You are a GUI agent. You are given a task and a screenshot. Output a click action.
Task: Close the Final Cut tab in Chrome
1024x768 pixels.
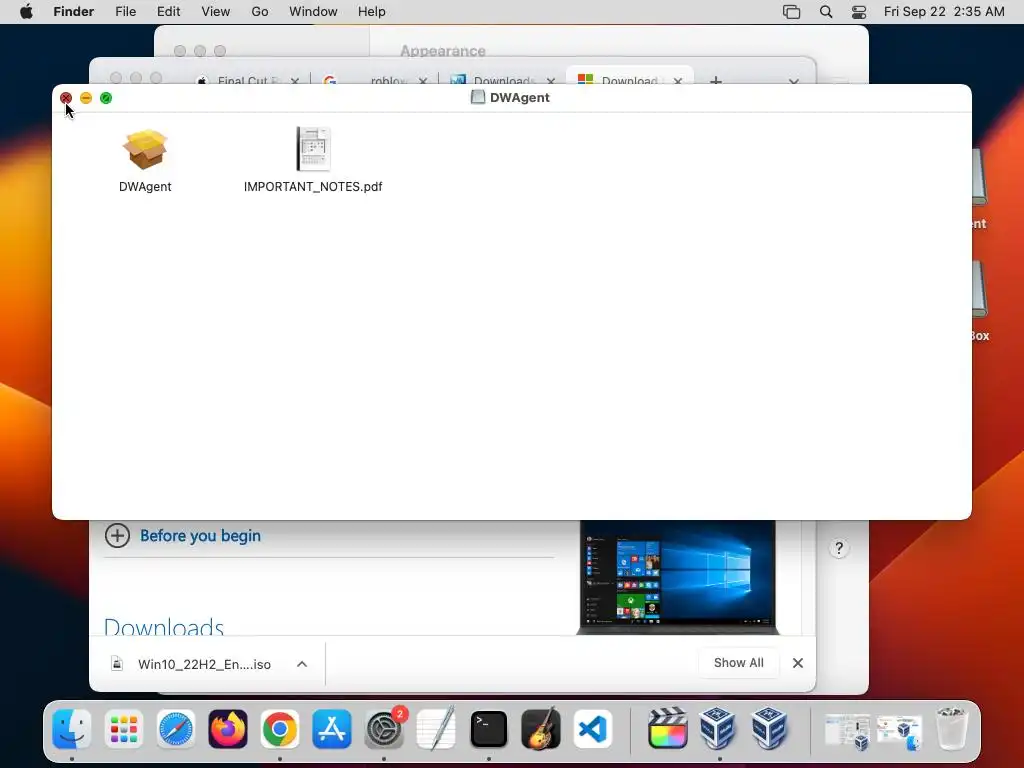pos(295,81)
